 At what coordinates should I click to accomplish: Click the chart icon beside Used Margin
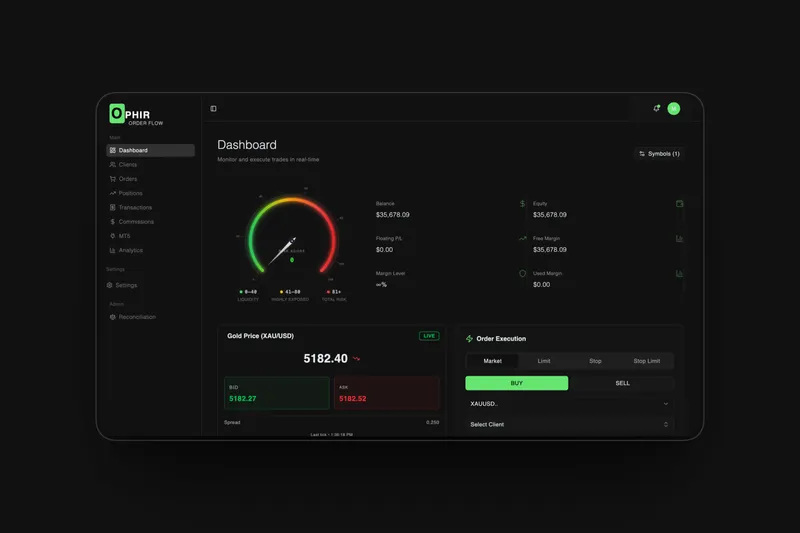coord(680,273)
